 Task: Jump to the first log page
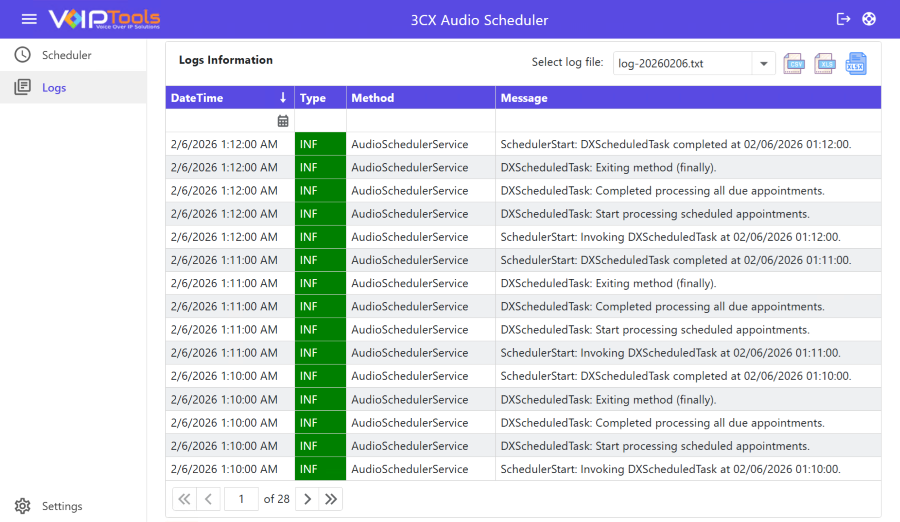pyautogui.click(x=184, y=498)
